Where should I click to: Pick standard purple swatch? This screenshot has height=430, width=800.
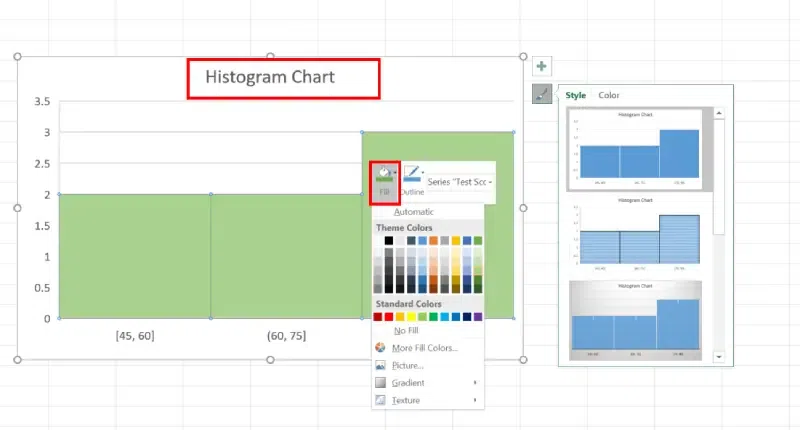coord(478,317)
